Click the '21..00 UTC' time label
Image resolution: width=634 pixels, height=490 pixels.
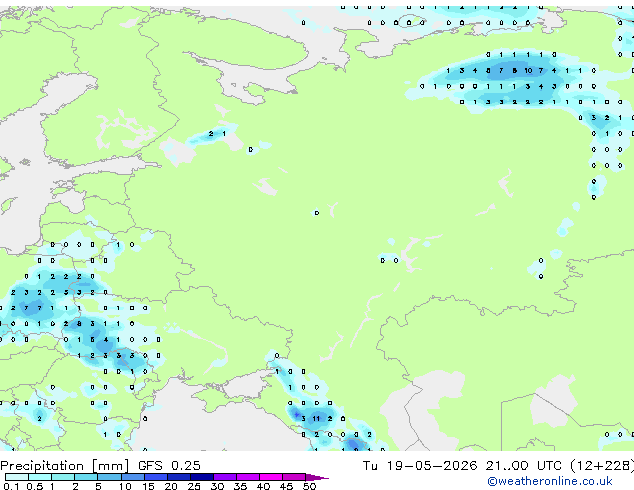(524, 466)
